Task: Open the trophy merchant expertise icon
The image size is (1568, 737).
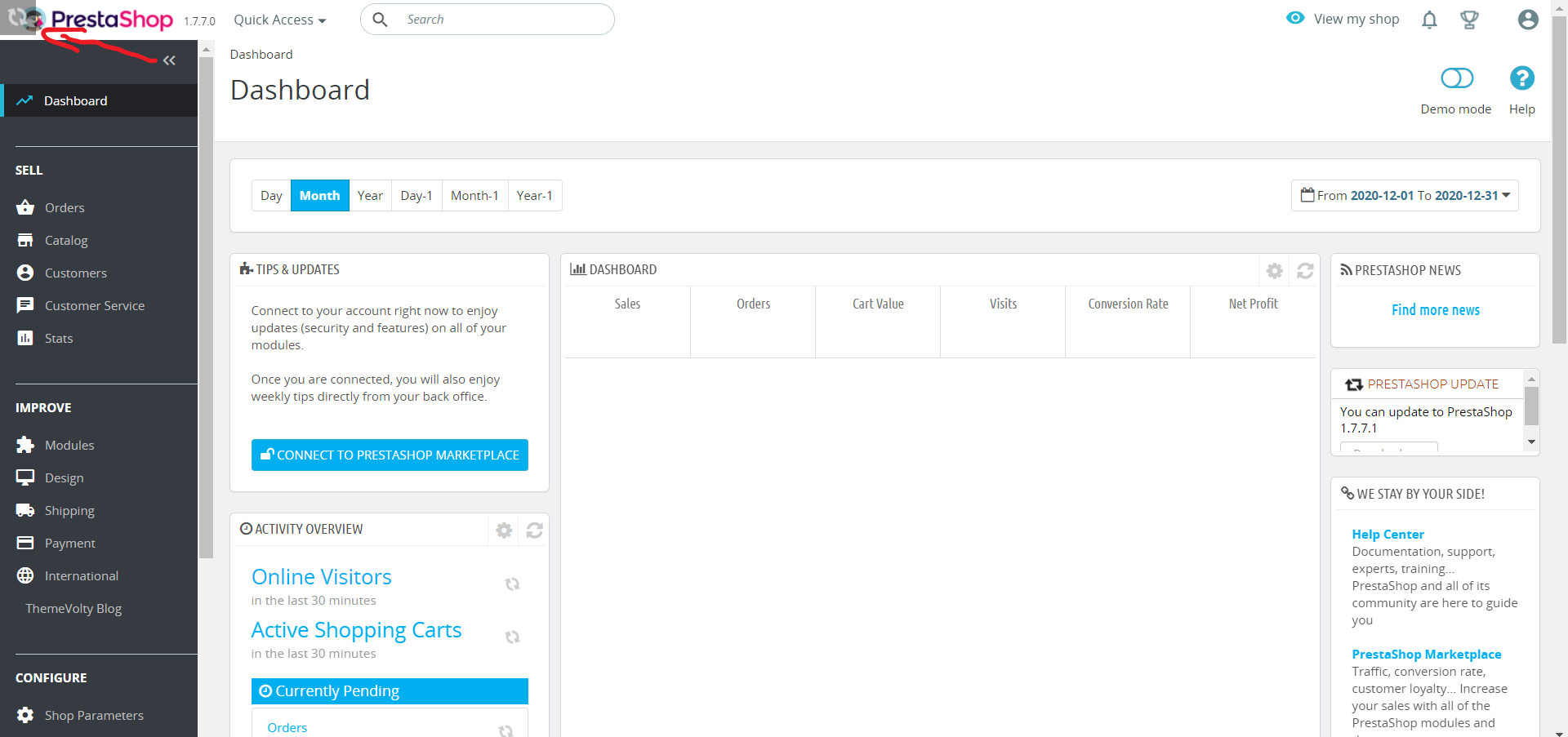Action: (x=1469, y=20)
